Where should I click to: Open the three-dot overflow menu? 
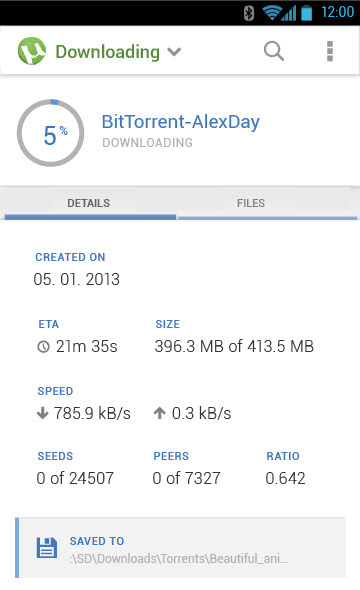pos(330,51)
